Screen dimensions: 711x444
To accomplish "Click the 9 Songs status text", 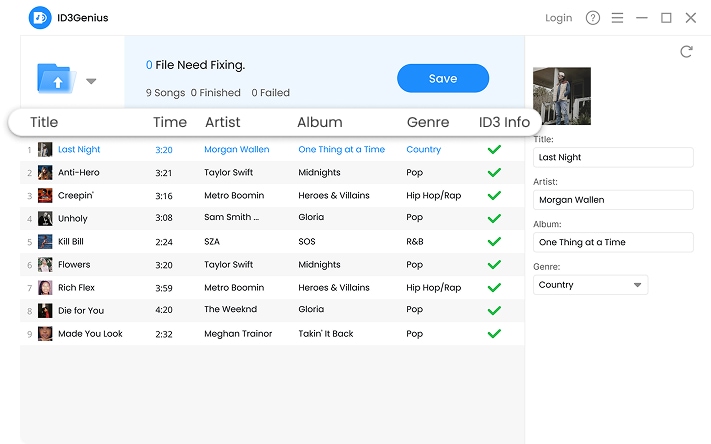I will (x=165, y=93).
